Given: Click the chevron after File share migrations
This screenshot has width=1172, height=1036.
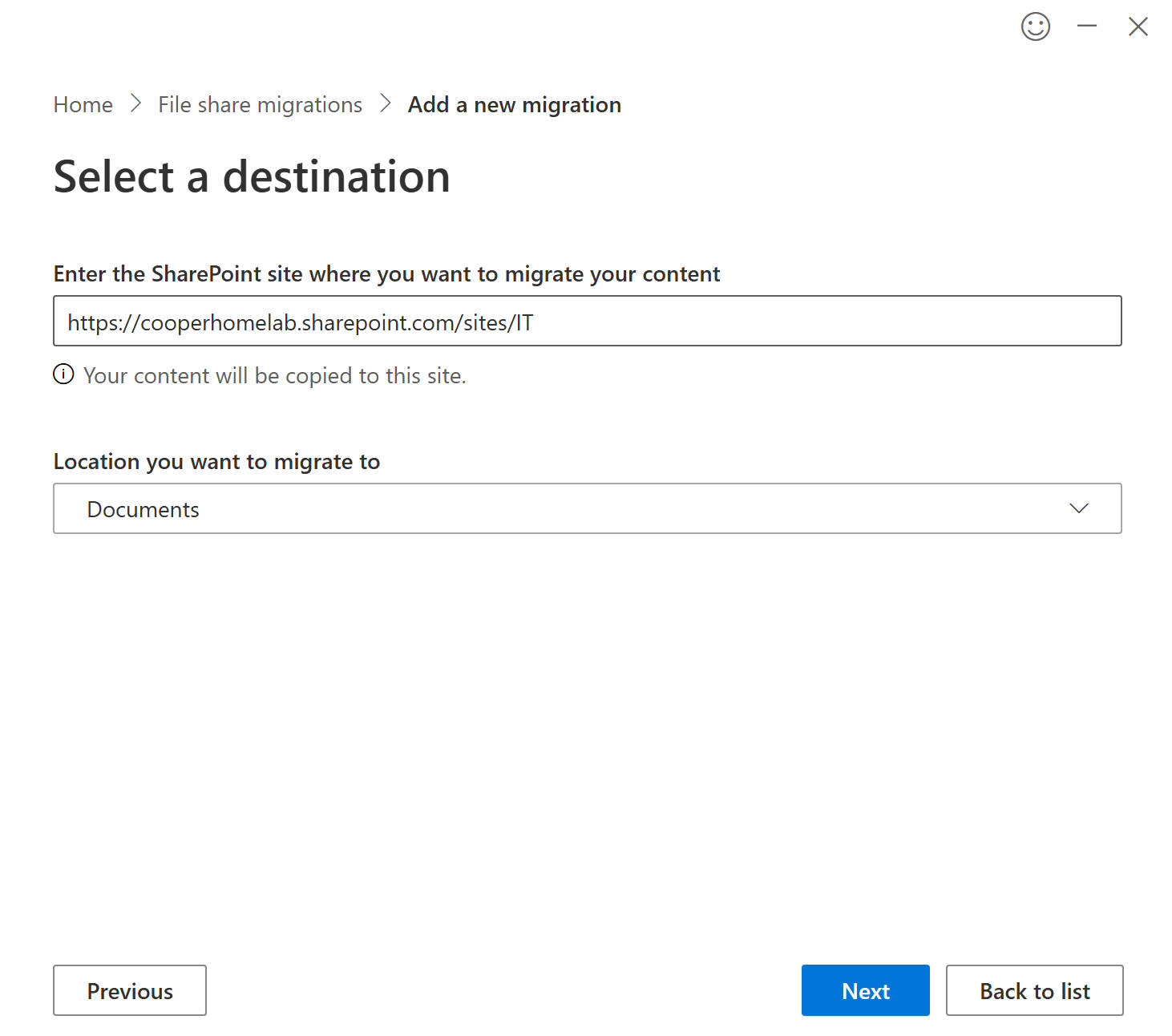Looking at the screenshot, I should tap(386, 104).
